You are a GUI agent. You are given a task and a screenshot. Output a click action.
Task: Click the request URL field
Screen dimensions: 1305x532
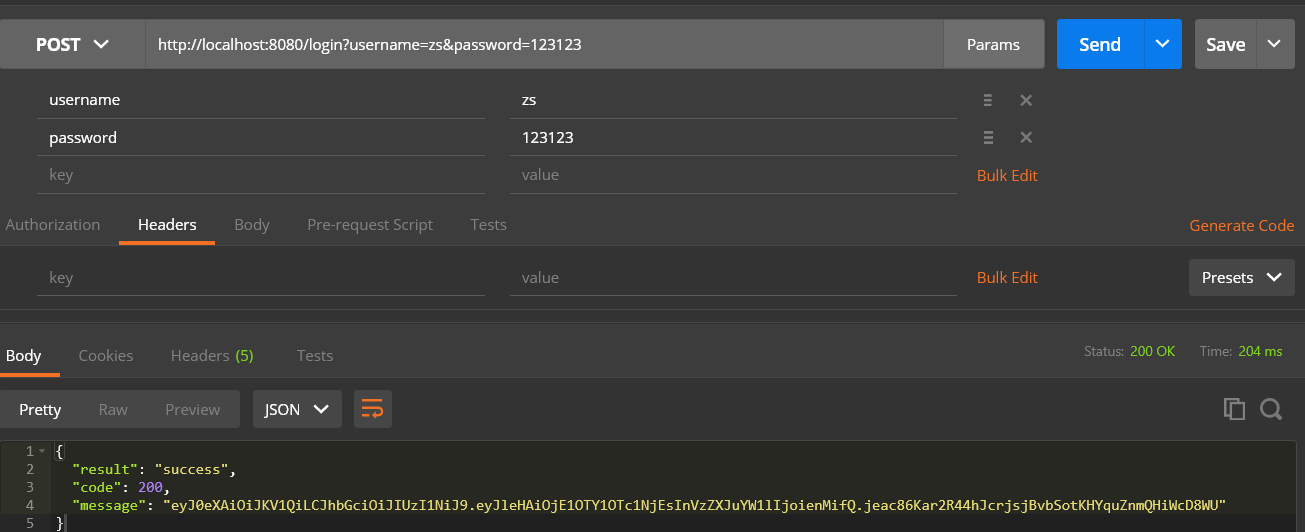click(x=544, y=44)
